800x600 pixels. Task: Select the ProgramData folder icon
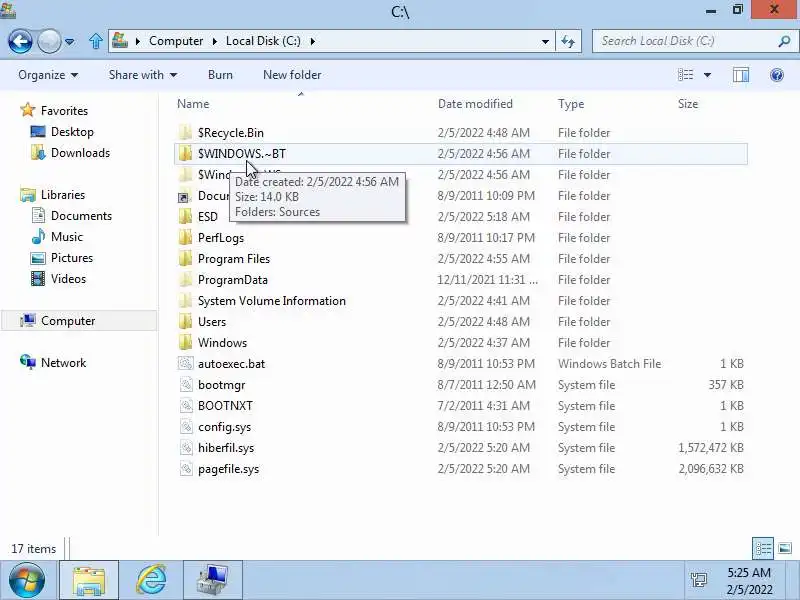pyautogui.click(x=186, y=280)
